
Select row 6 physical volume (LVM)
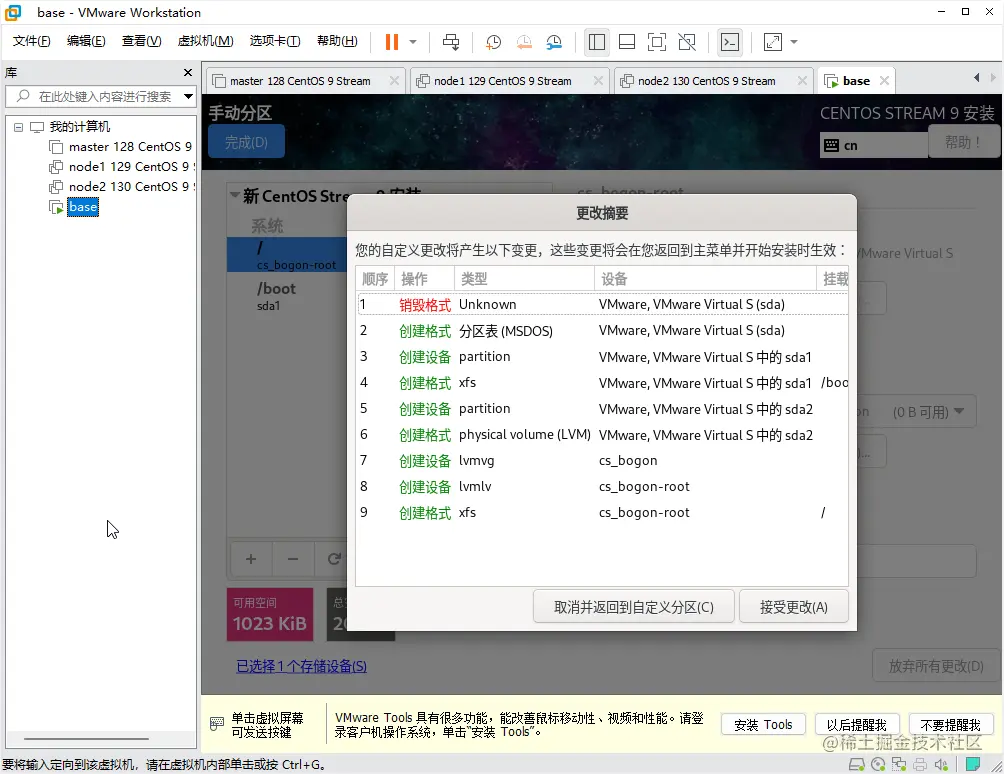[x=603, y=435]
